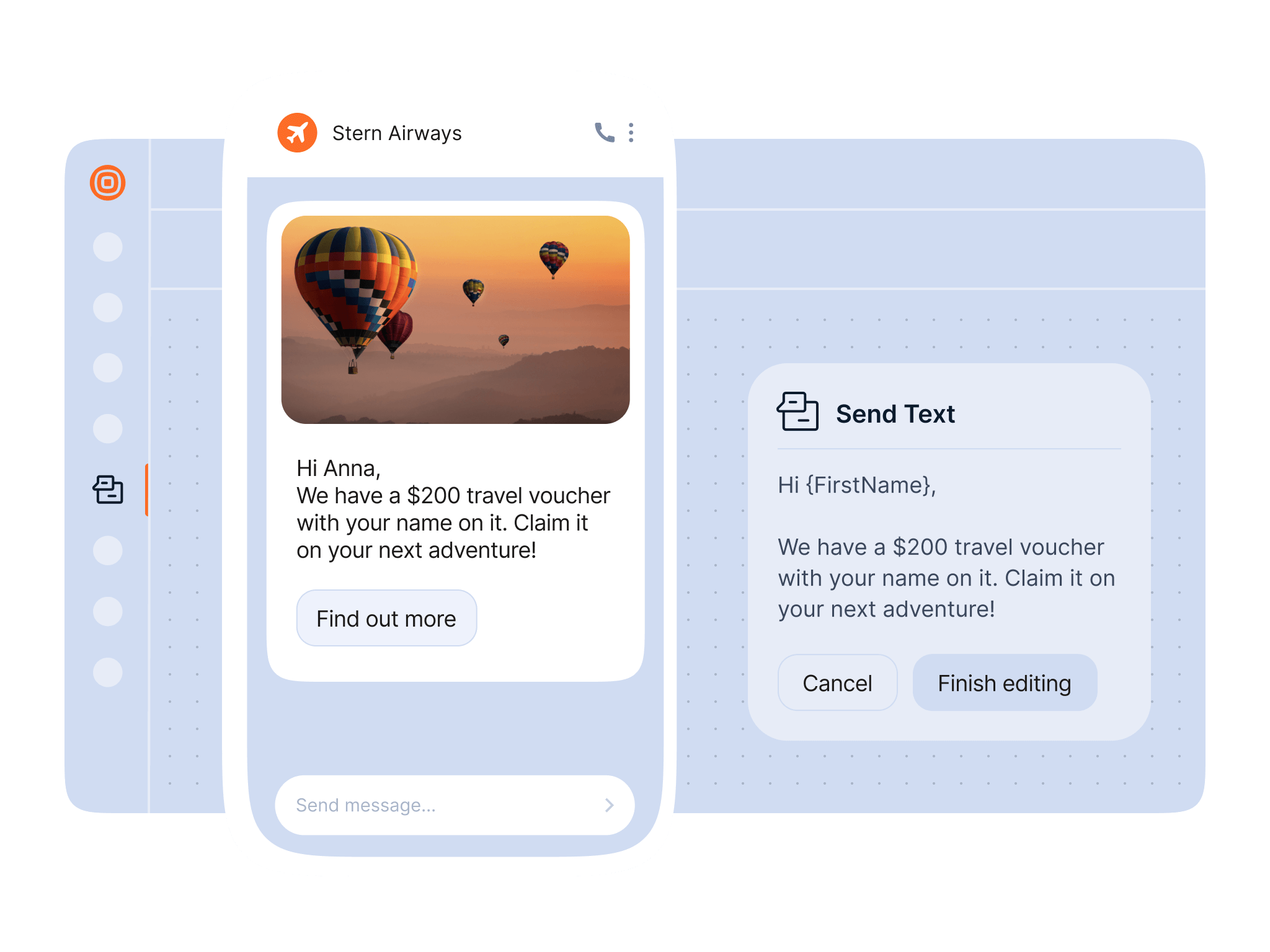Click the Stern Airways contact name
Image resolution: width=1270 pixels, height=952 pixels.
[397, 133]
